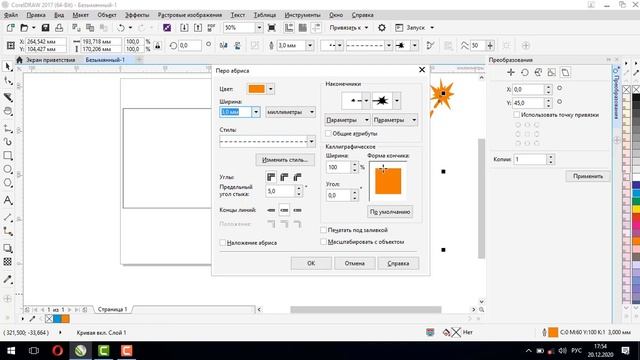Select the Shape edit tool
This screenshot has height=360, width=640.
pyautogui.click(x=8, y=81)
